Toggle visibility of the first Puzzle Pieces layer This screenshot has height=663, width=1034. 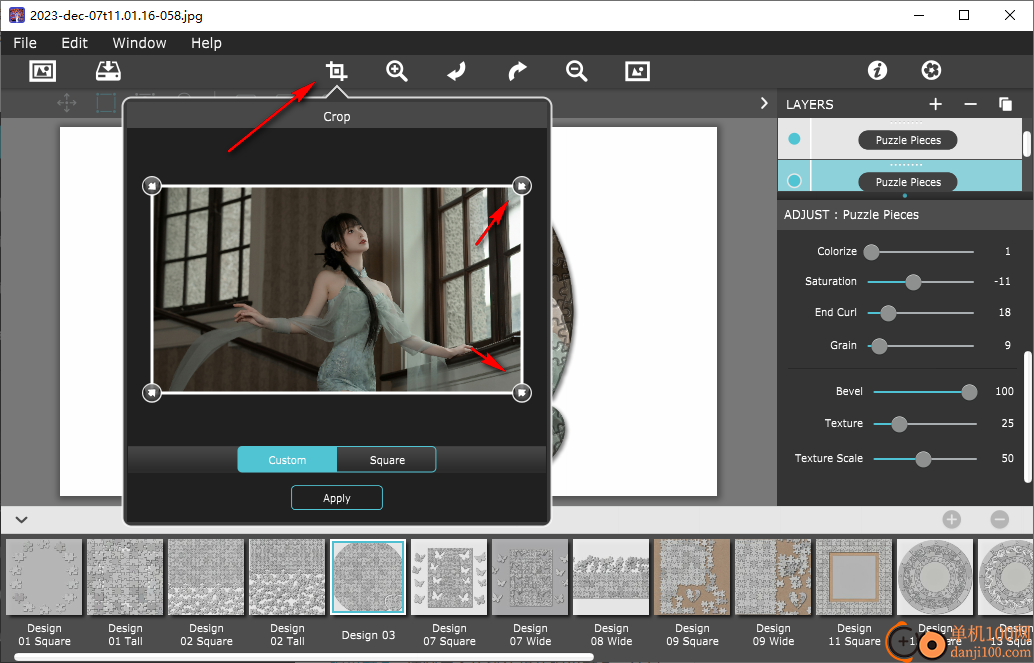(795, 139)
